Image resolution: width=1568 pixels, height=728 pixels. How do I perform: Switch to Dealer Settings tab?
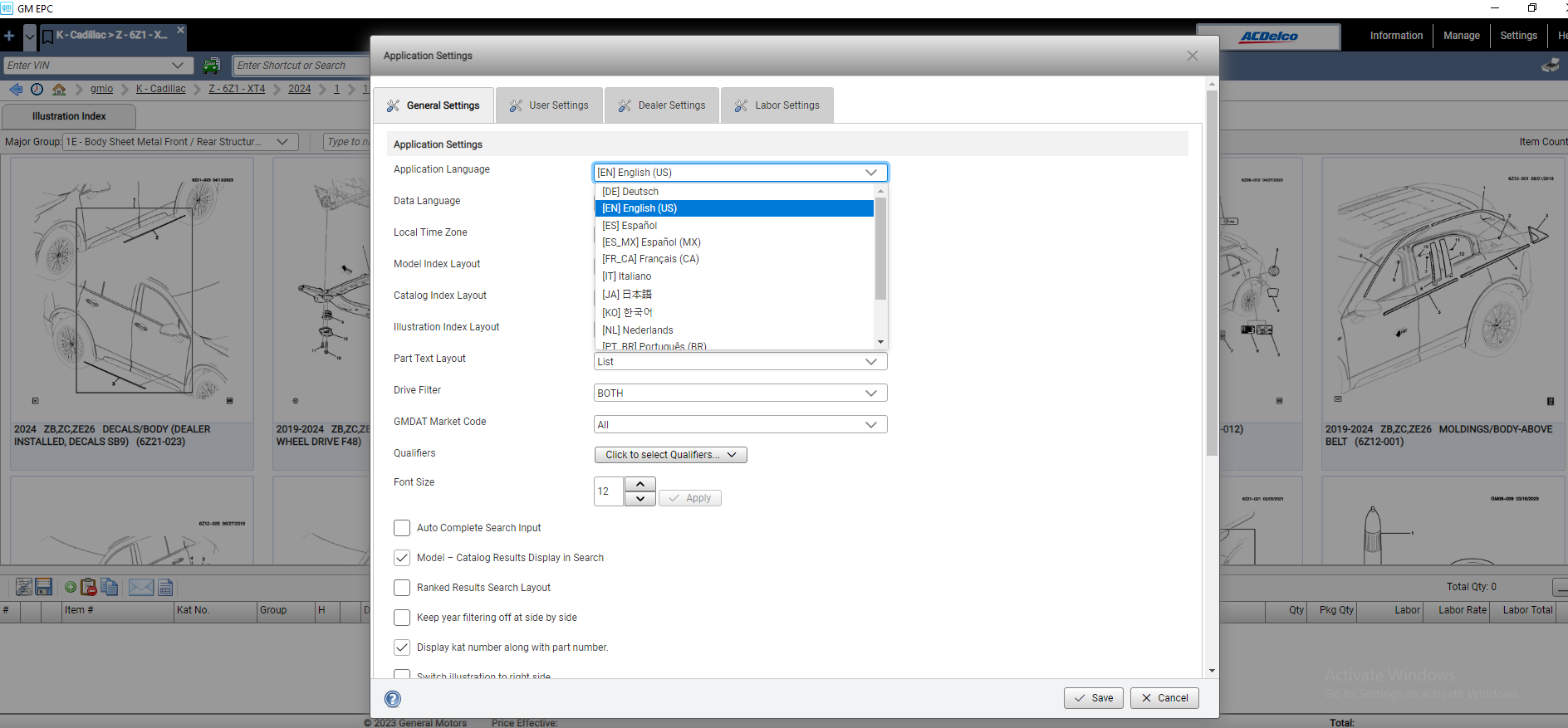tap(662, 105)
